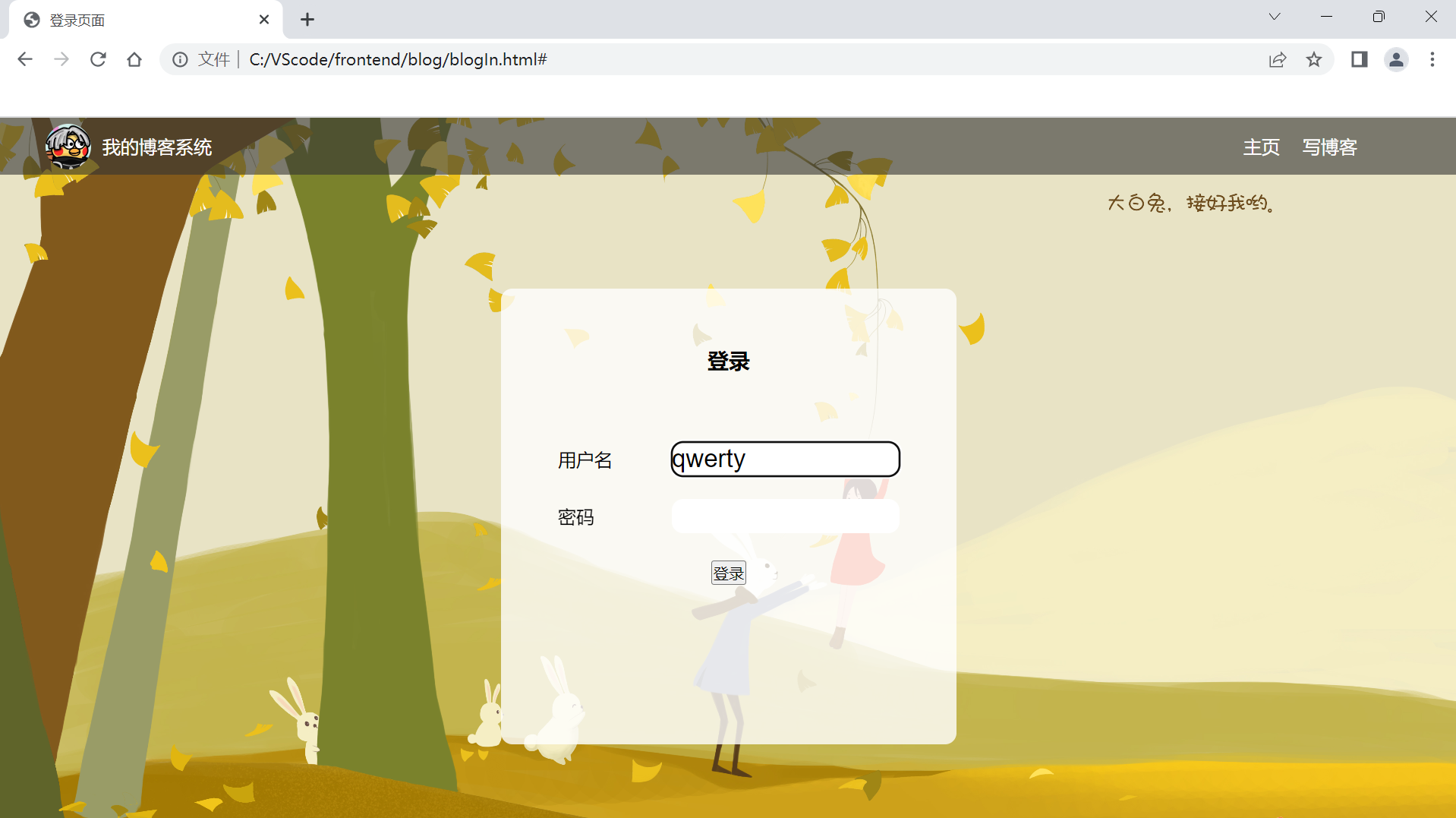
Task: Focus the 用户名 input field
Action: [x=786, y=459]
